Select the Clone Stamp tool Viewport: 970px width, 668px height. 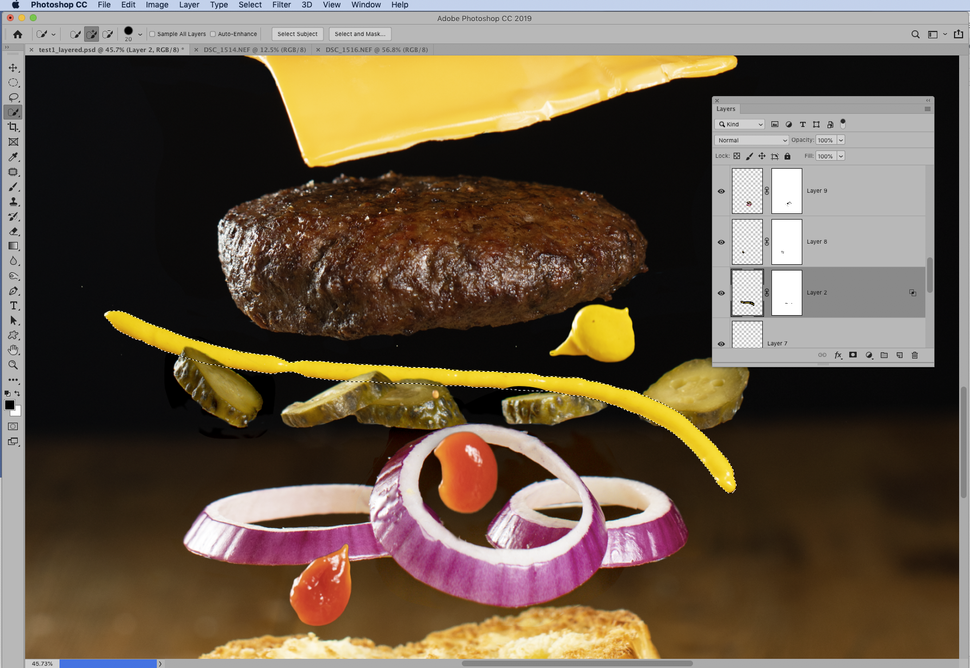13,202
